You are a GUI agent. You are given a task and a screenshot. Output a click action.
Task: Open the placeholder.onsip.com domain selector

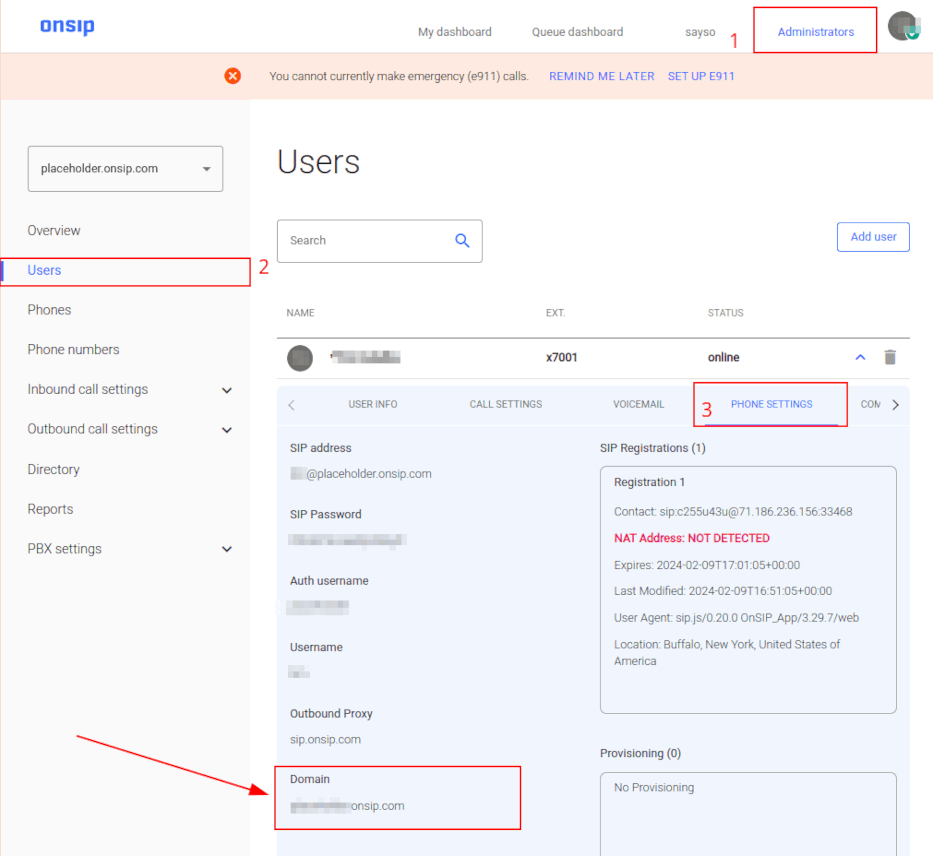click(x=124, y=169)
